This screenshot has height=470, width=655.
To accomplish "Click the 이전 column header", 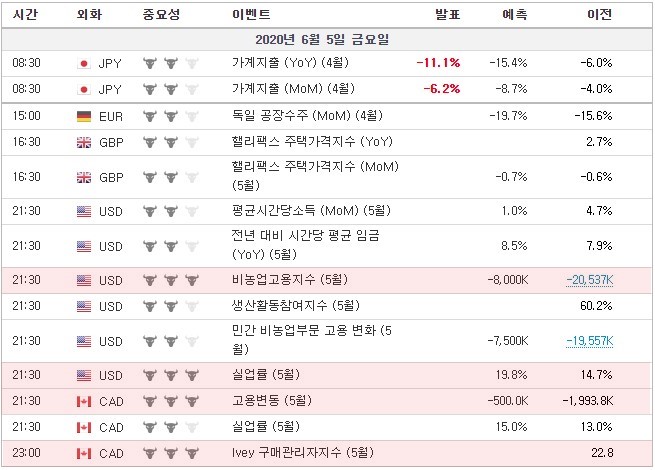I will [x=600, y=15].
